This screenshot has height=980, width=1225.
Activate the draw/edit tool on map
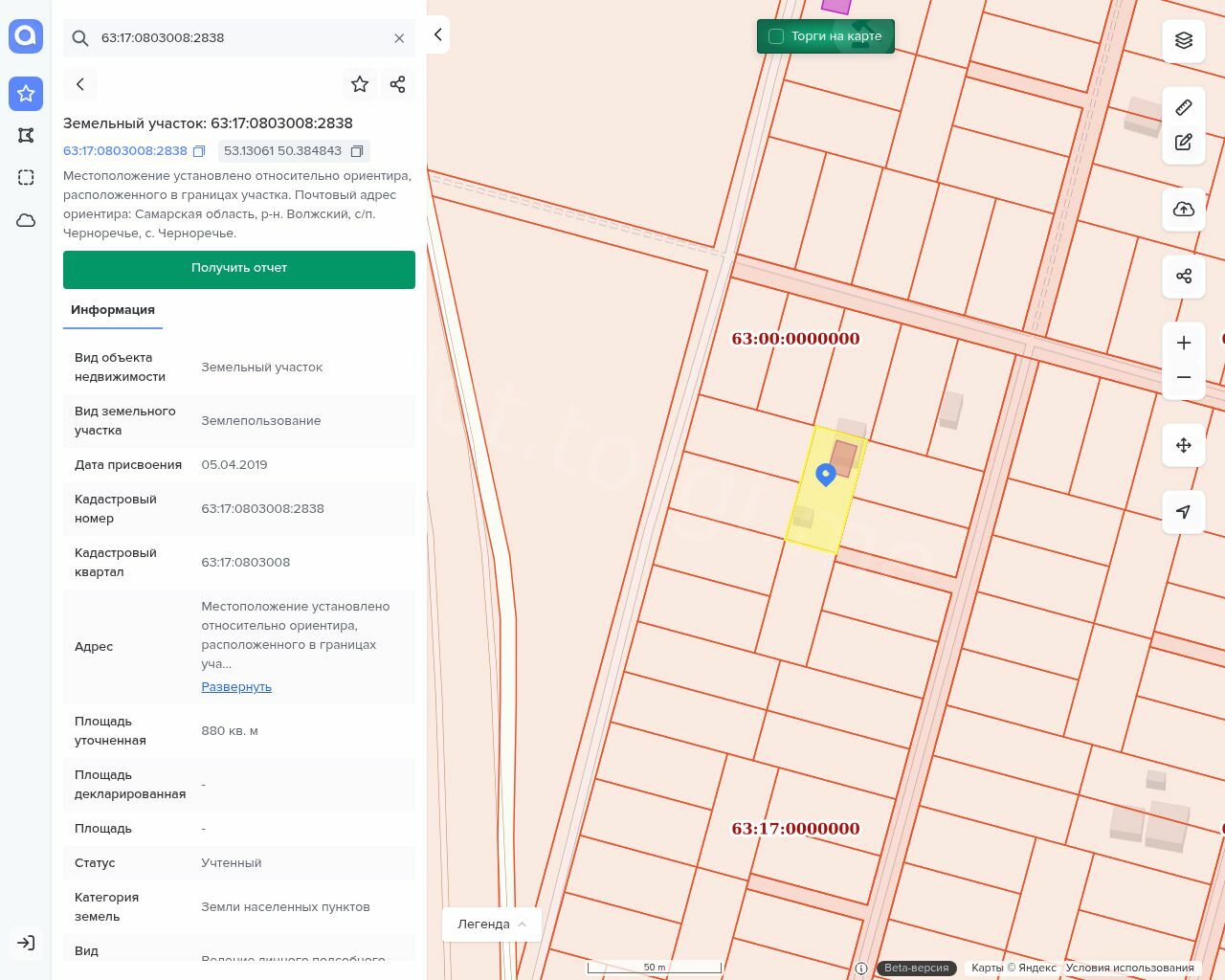[x=1184, y=143]
